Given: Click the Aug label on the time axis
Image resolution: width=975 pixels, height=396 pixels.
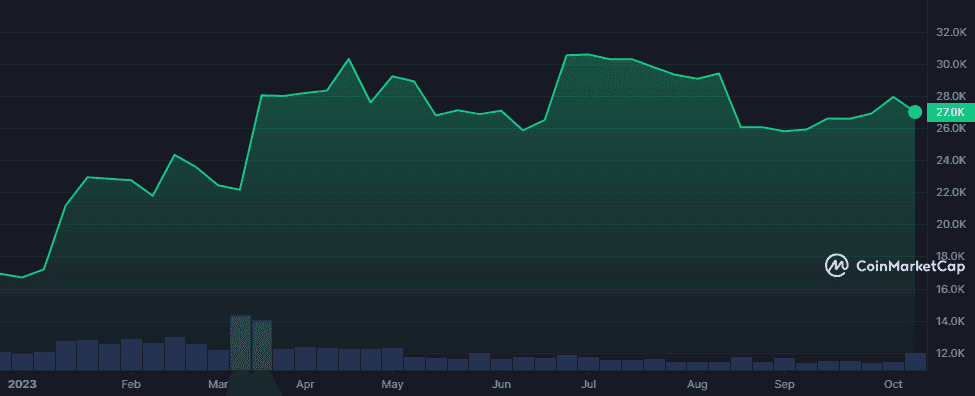Looking at the screenshot, I should [x=698, y=384].
